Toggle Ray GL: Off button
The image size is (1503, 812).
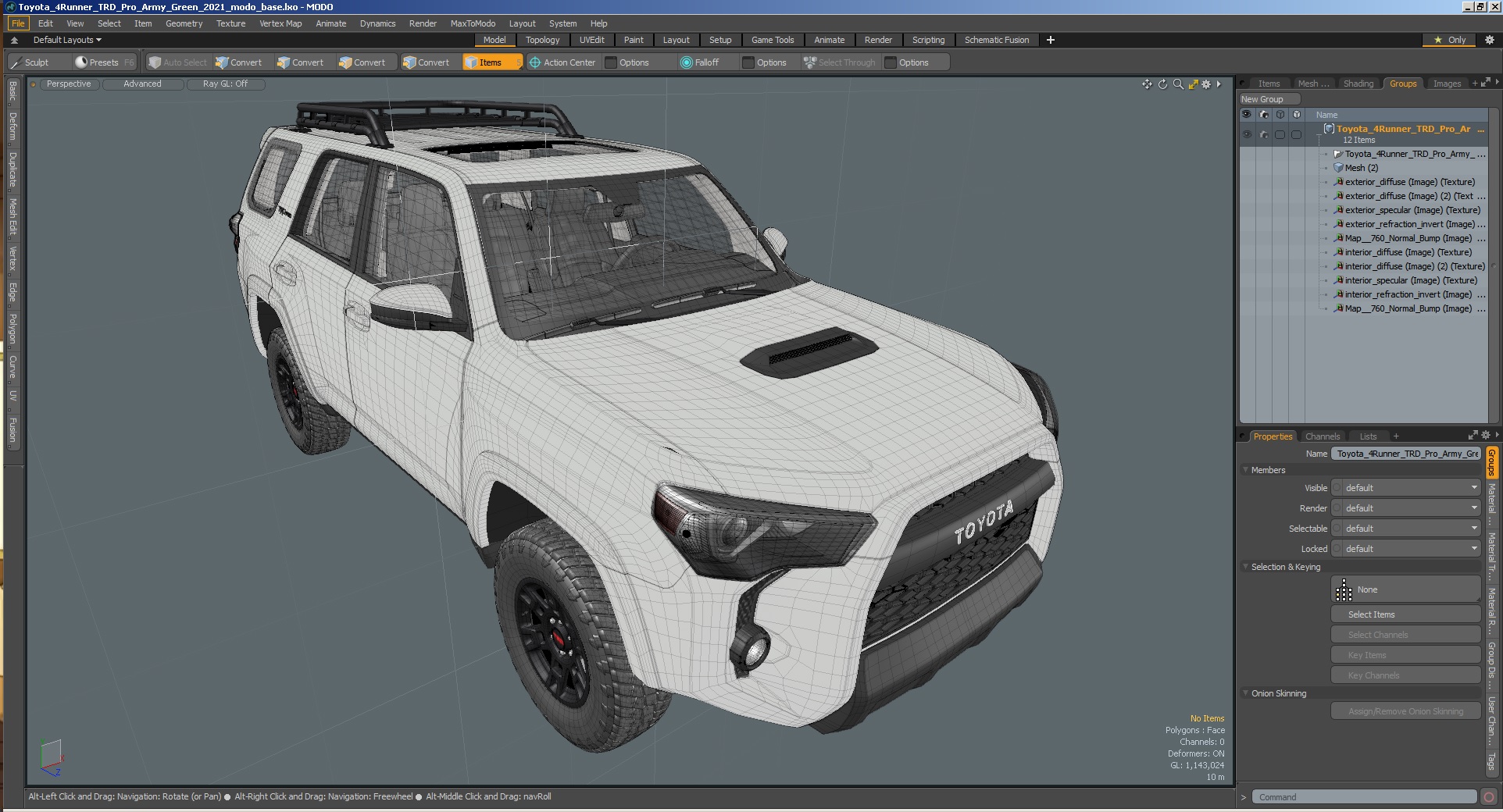click(x=225, y=84)
